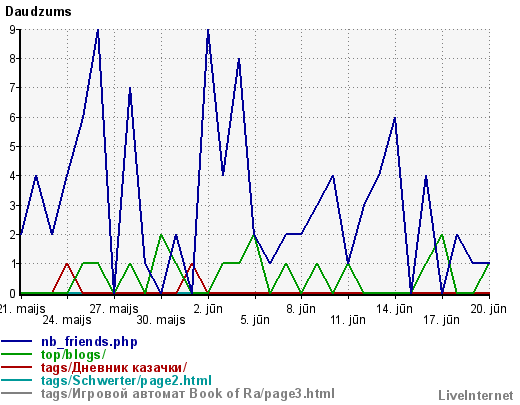
Task: Click the green line peak at 5. jūn
Action: tap(254, 235)
